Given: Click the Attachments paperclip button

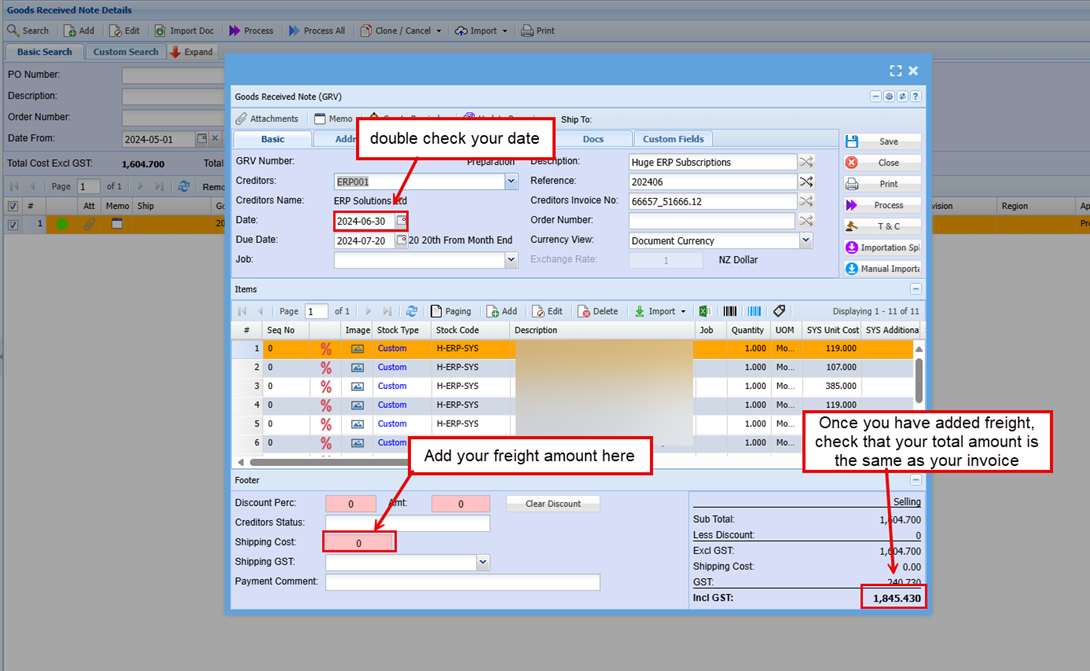Looking at the screenshot, I should [267, 119].
